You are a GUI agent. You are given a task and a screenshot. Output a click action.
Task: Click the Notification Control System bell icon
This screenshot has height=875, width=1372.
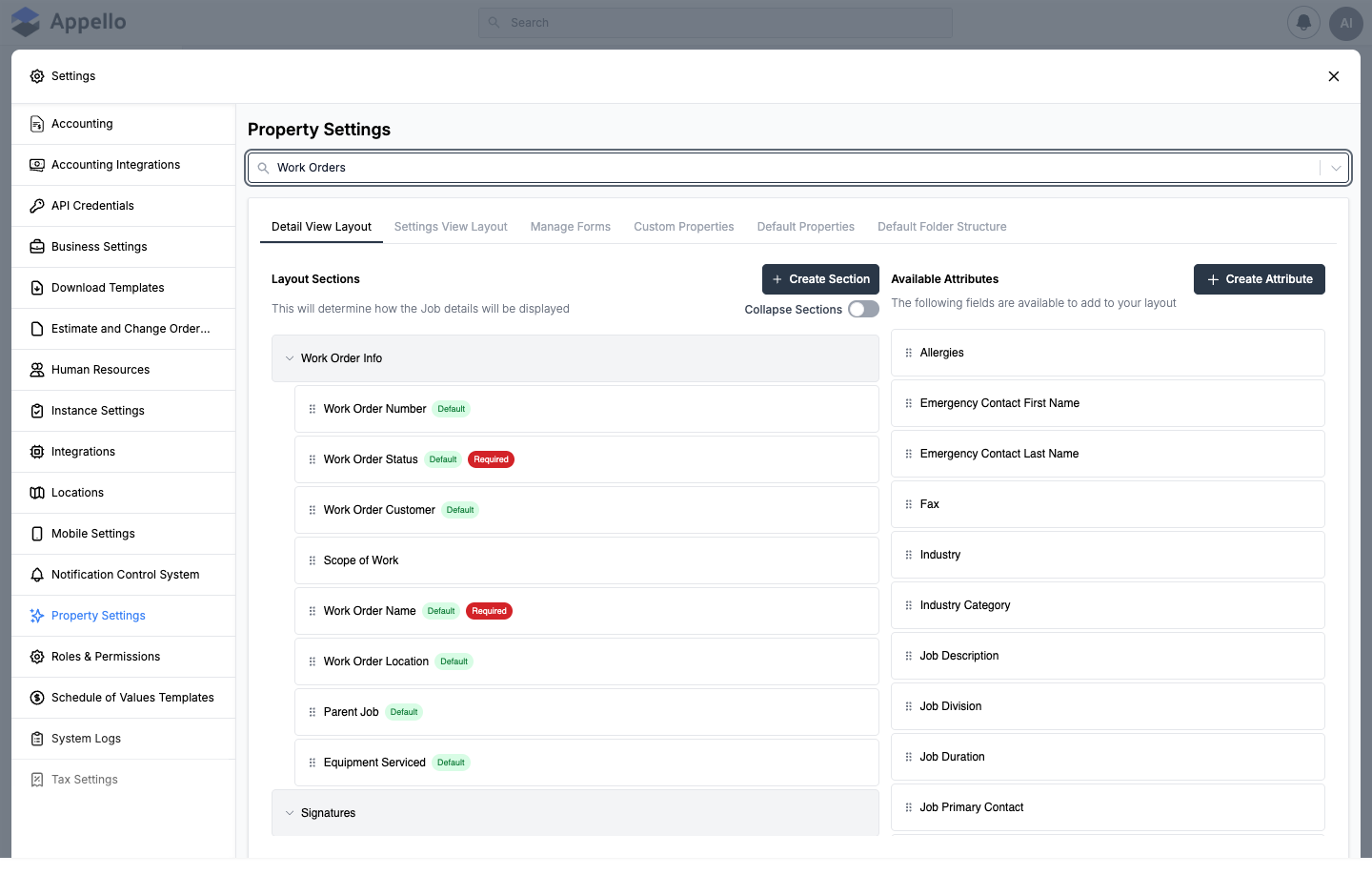37,575
